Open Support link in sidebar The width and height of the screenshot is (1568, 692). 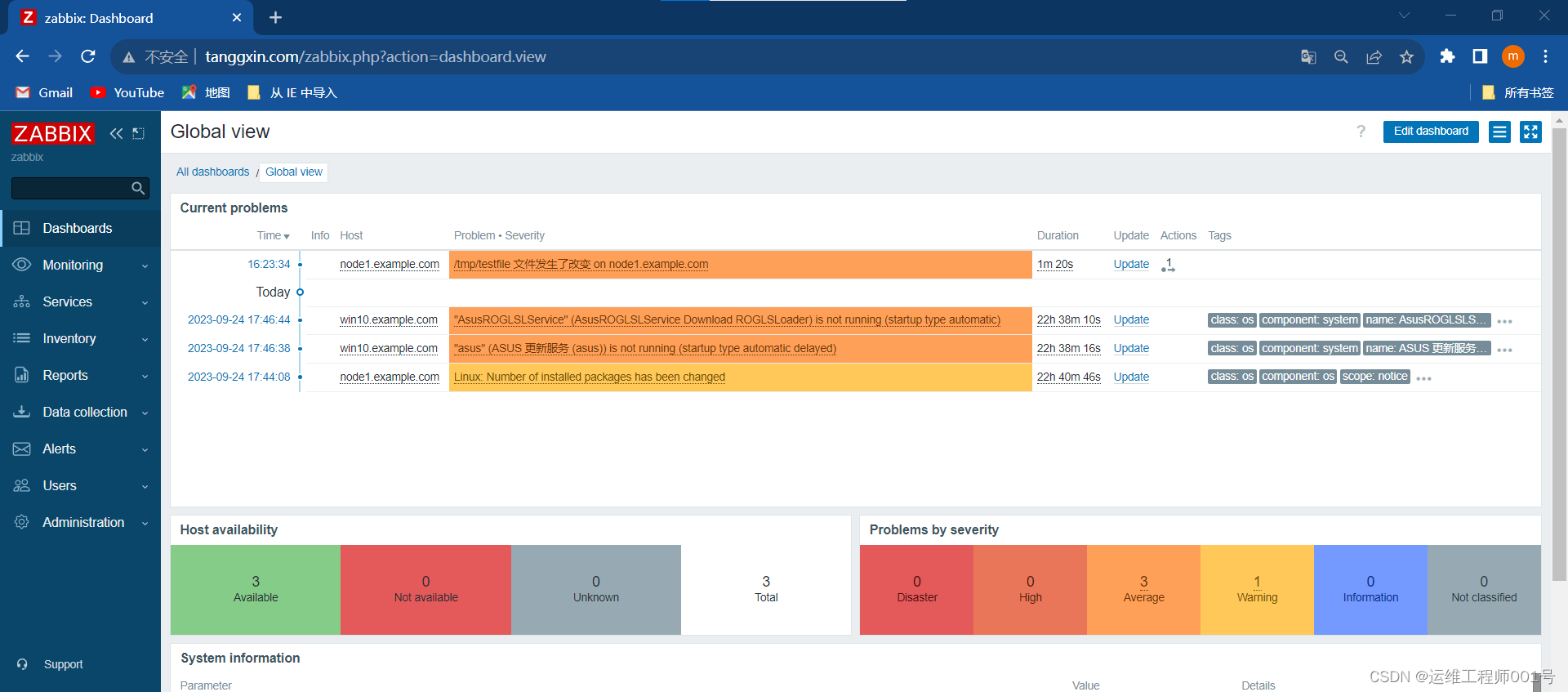coord(63,664)
